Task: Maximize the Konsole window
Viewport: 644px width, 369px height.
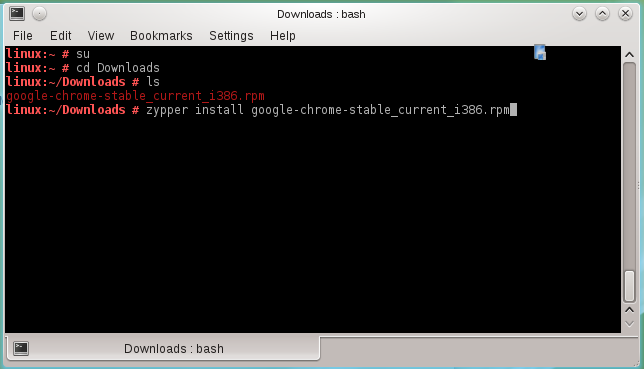Action: (x=603, y=14)
